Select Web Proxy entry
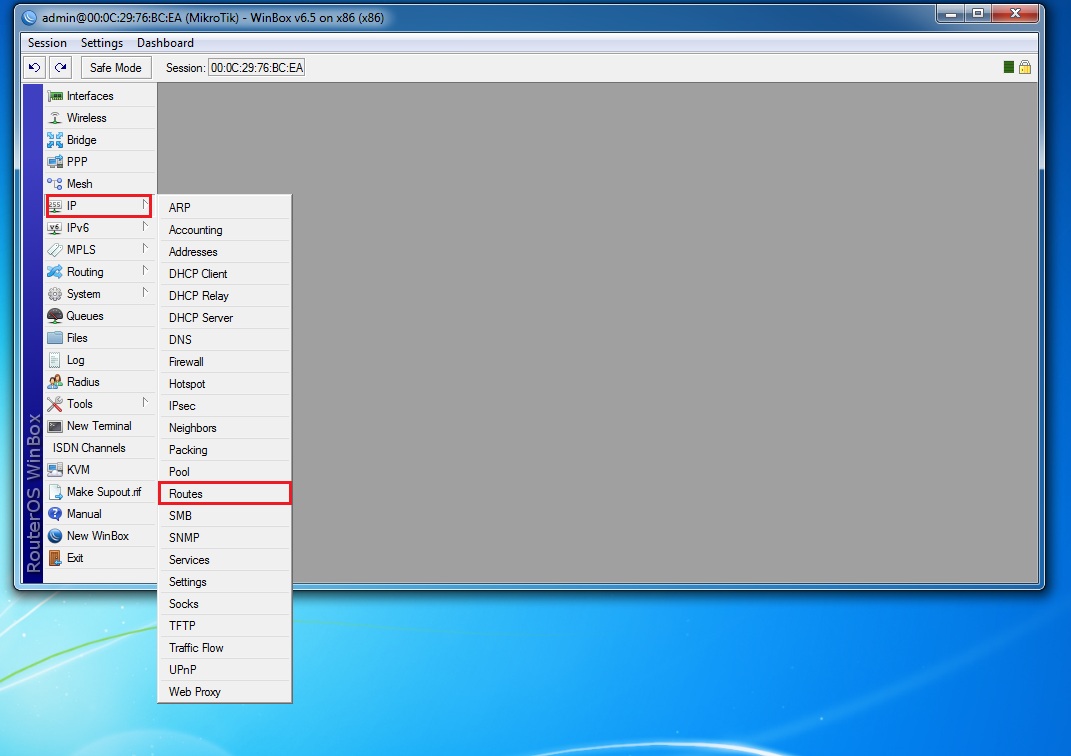Viewport: 1071px width, 756px height. point(225,692)
